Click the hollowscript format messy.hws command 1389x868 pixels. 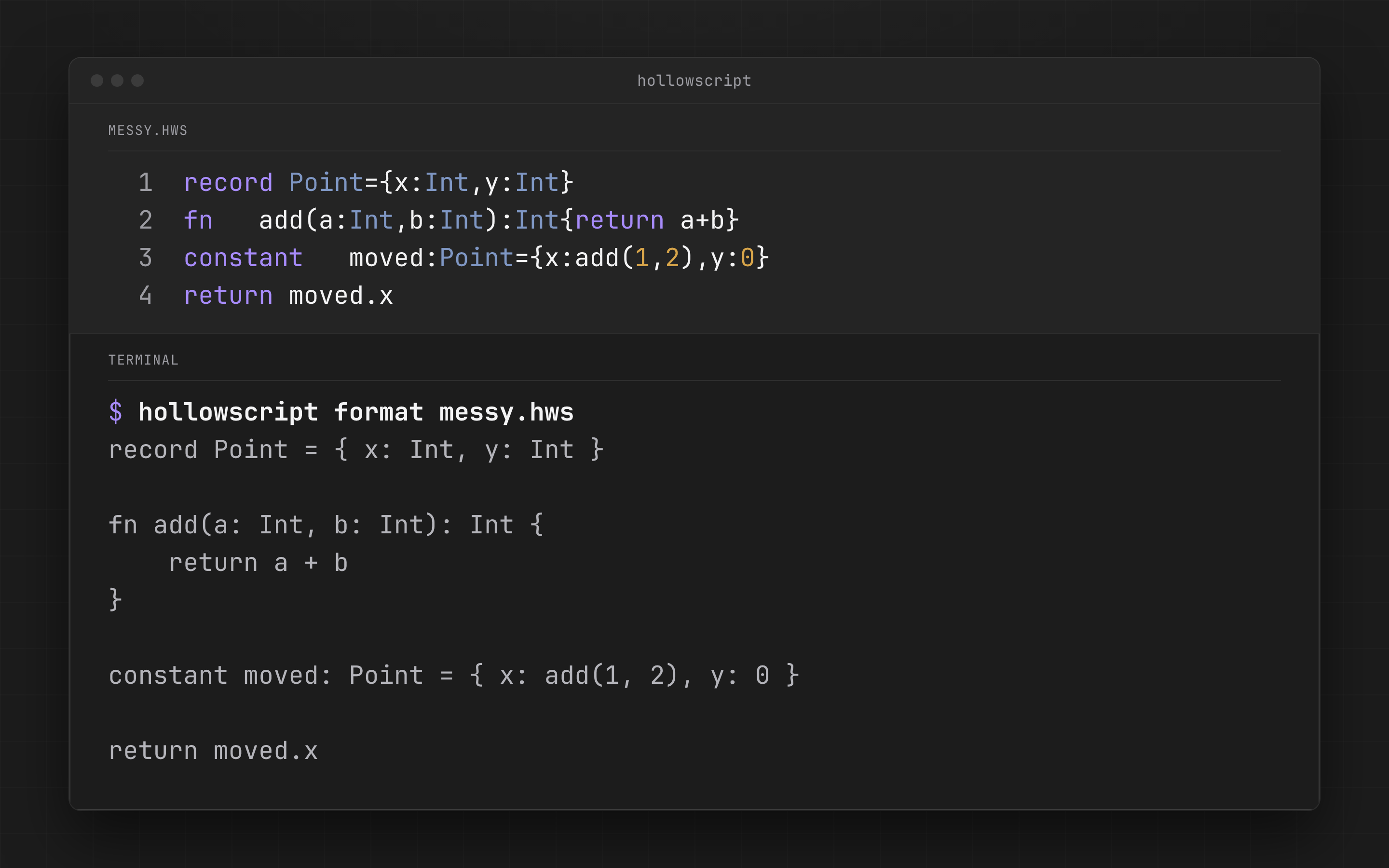[356, 412]
